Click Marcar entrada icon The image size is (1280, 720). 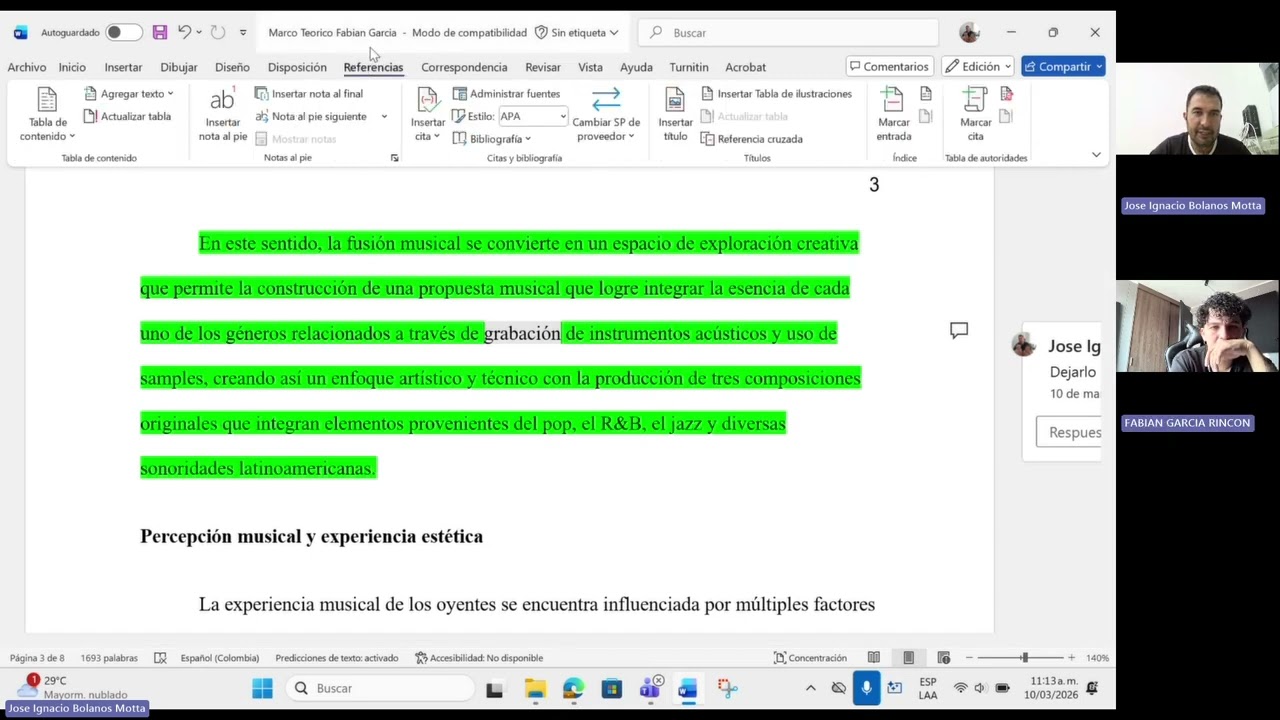(893, 115)
